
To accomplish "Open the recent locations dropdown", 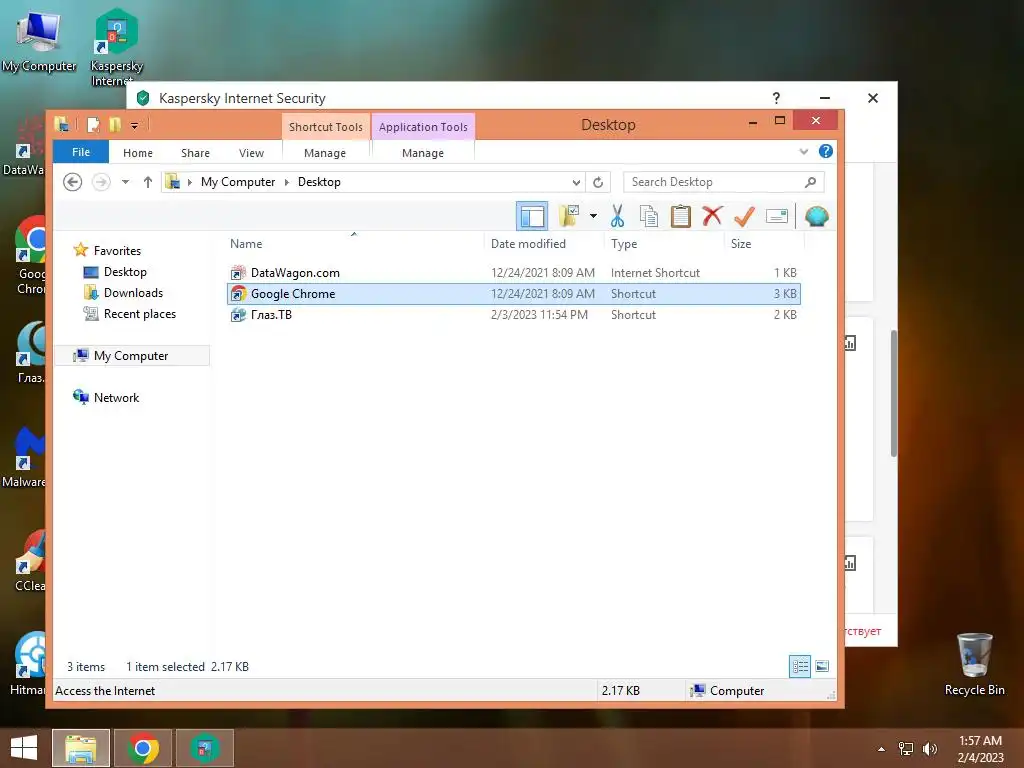I will click(125, 182).
